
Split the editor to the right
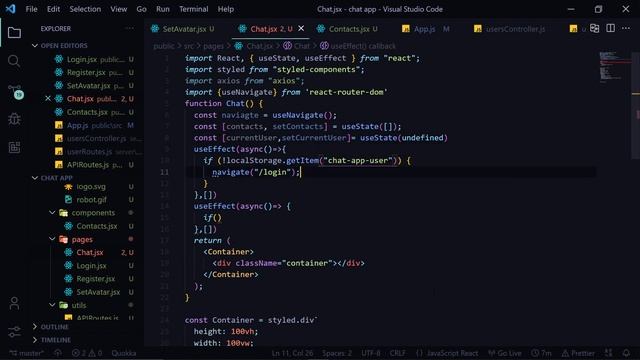point(611,29)
